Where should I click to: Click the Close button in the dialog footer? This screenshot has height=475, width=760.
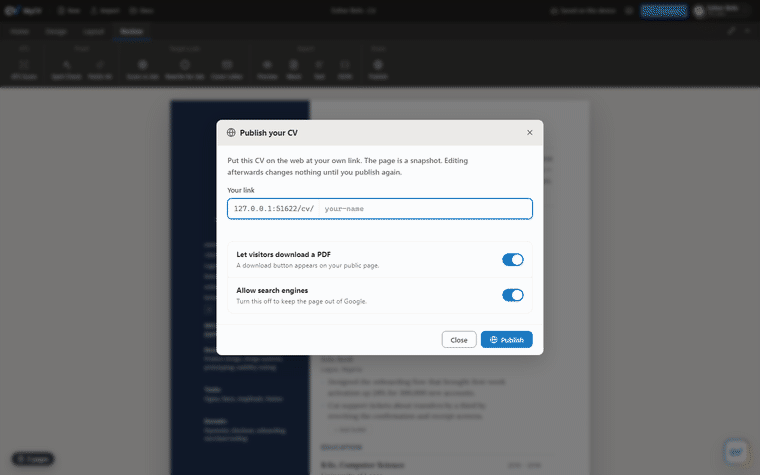(459, 340)
